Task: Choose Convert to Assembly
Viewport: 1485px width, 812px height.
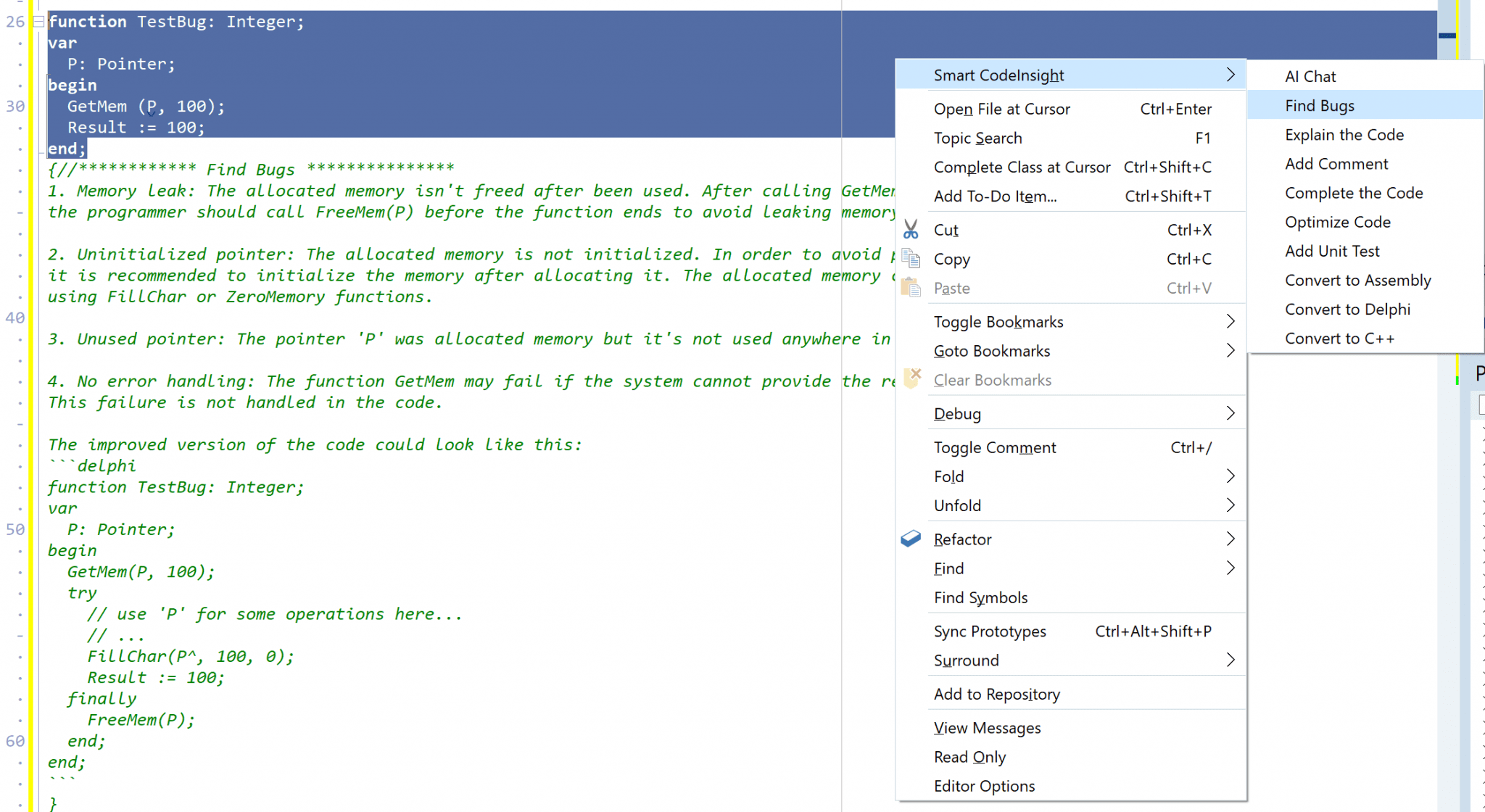Action: click(x=1365, y=279)
